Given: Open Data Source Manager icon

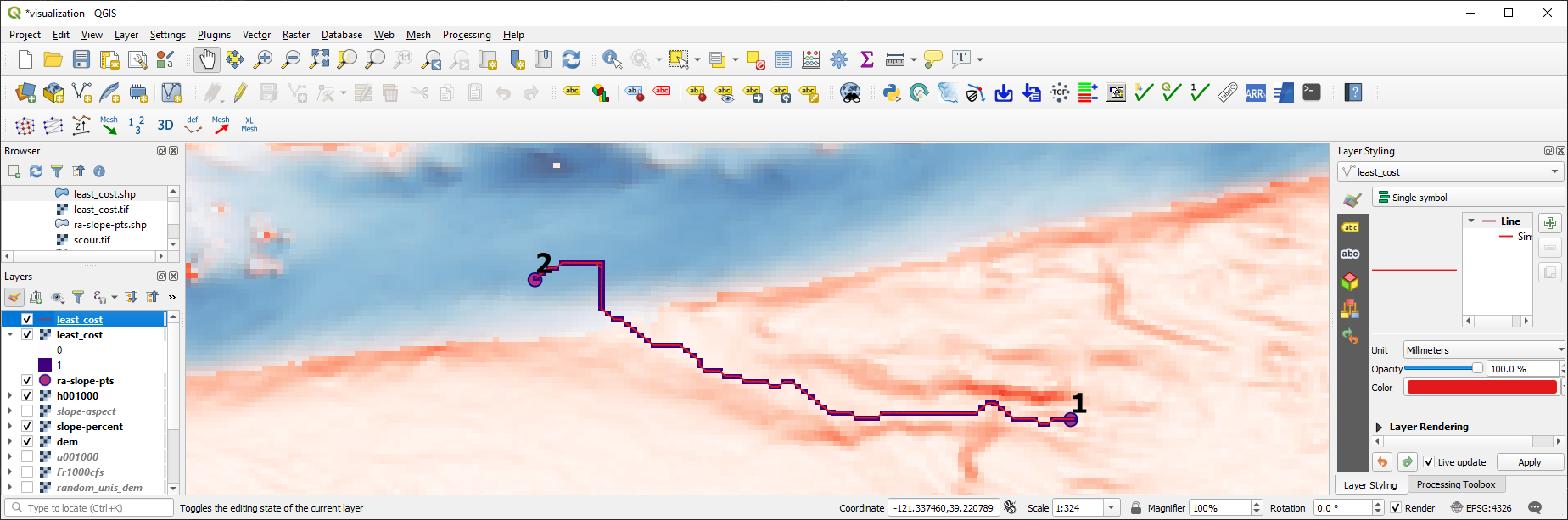Looking at the screenshot, I should (25, 92).
